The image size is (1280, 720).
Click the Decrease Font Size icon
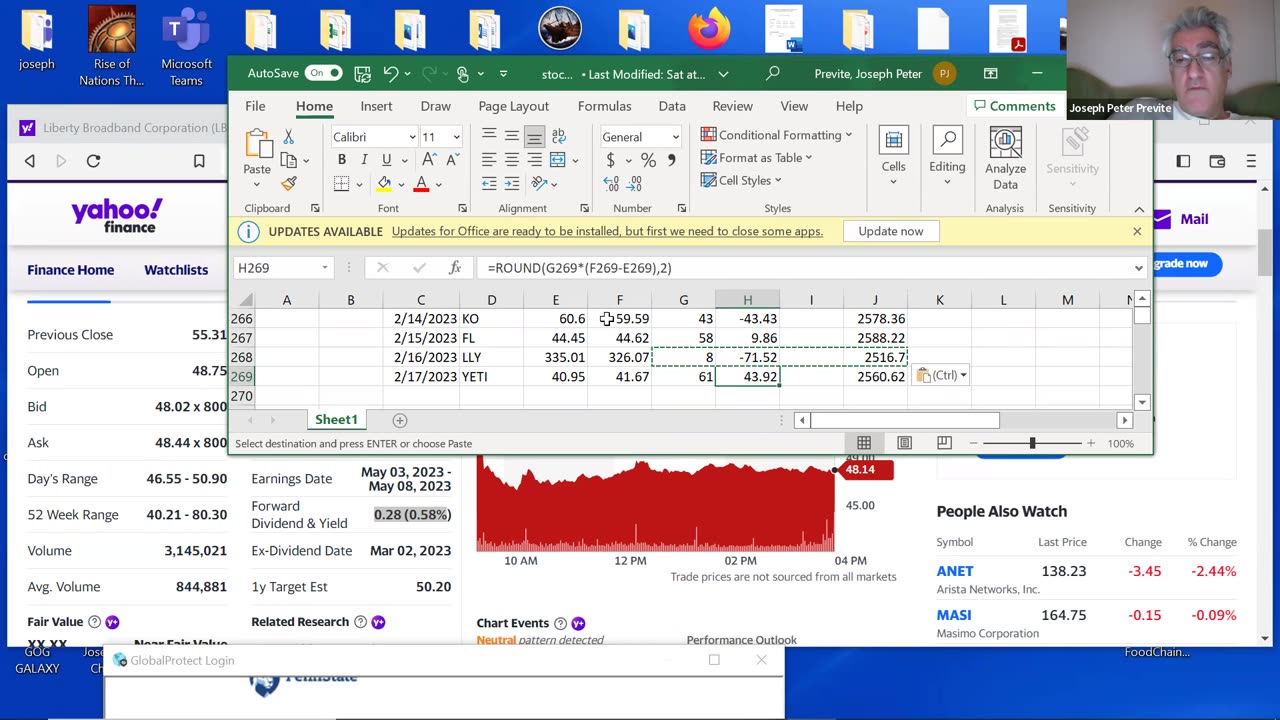451,160
